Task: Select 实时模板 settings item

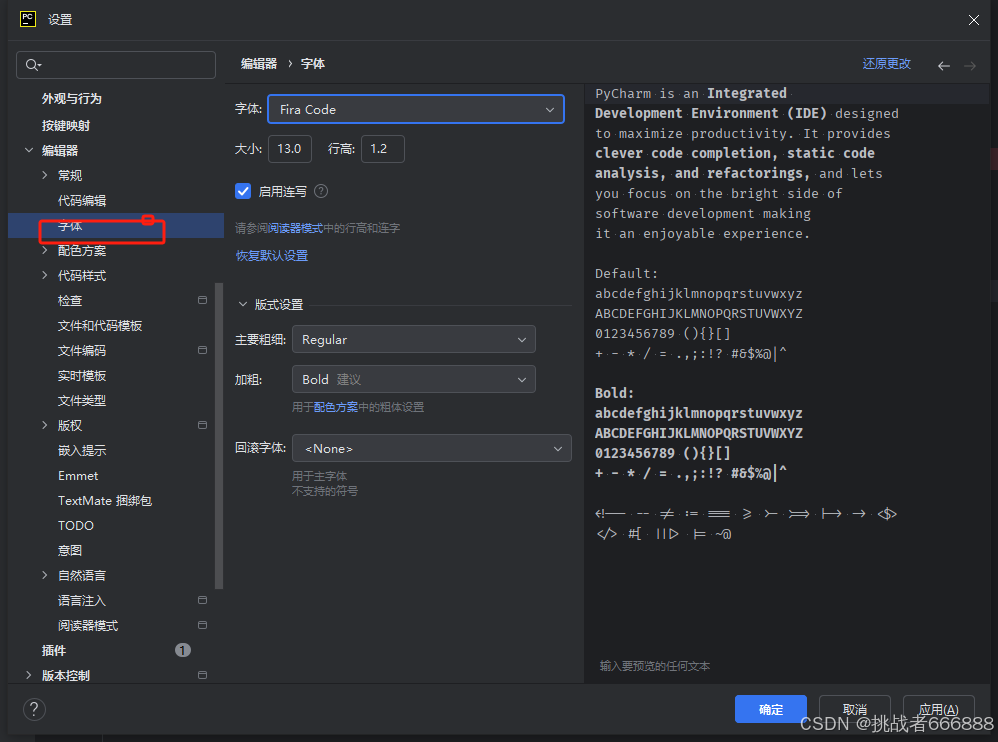Action: tap(81, 375)
